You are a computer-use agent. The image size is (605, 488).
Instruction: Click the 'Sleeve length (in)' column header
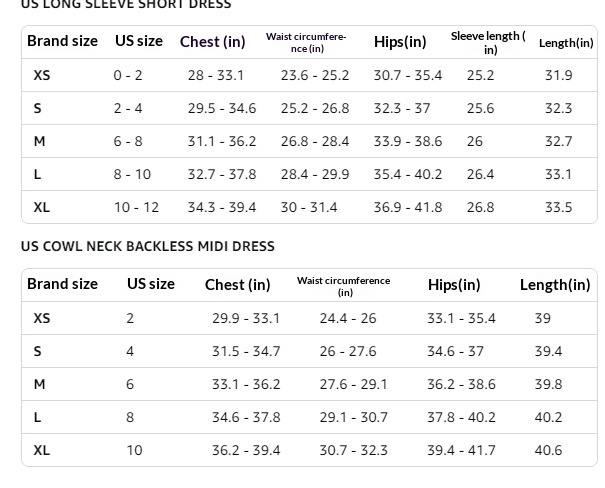pos(488,42)
